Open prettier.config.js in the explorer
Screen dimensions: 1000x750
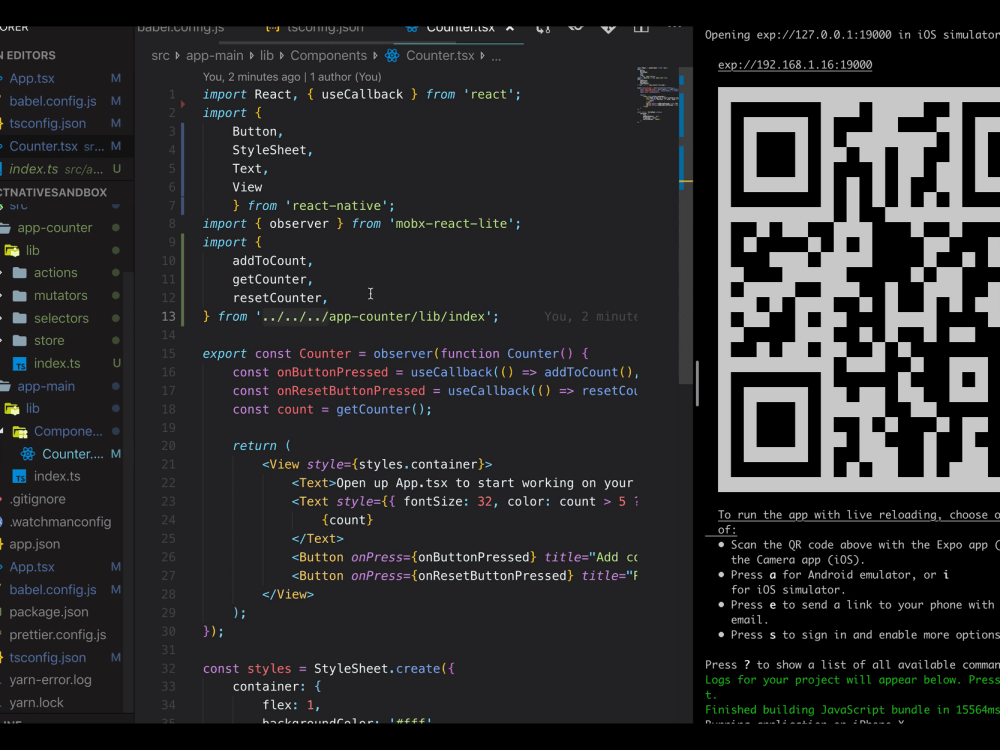coord(57,635)
